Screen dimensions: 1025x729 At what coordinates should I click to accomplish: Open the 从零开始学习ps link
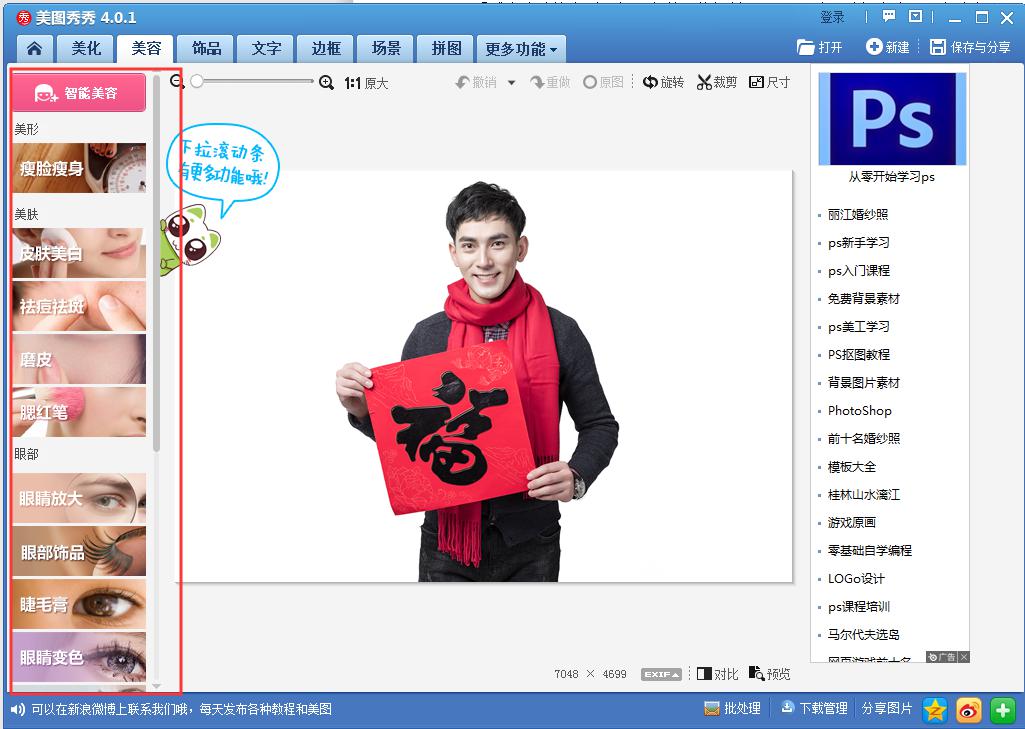click(x=892, y=177)
